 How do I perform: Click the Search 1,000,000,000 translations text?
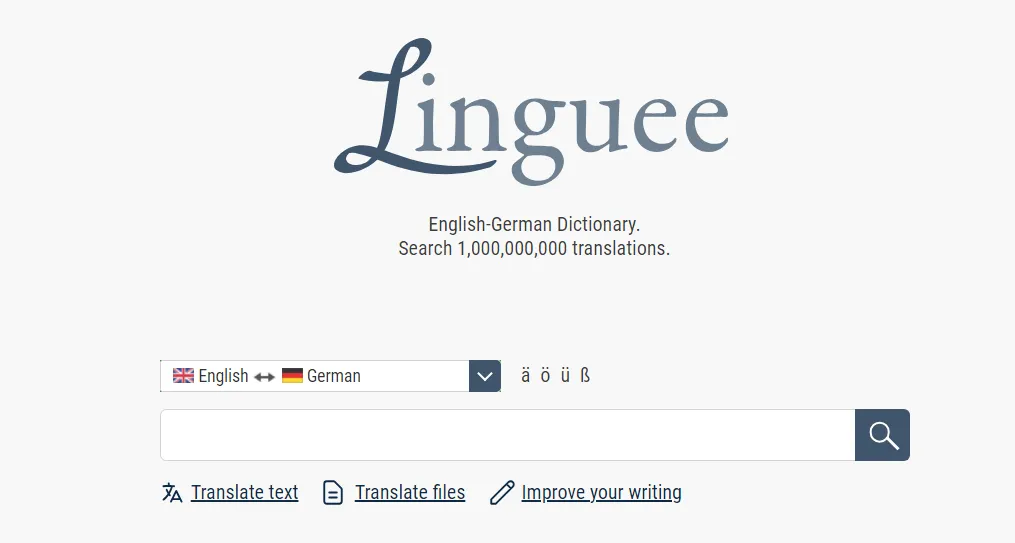click(x=534, y=248)
